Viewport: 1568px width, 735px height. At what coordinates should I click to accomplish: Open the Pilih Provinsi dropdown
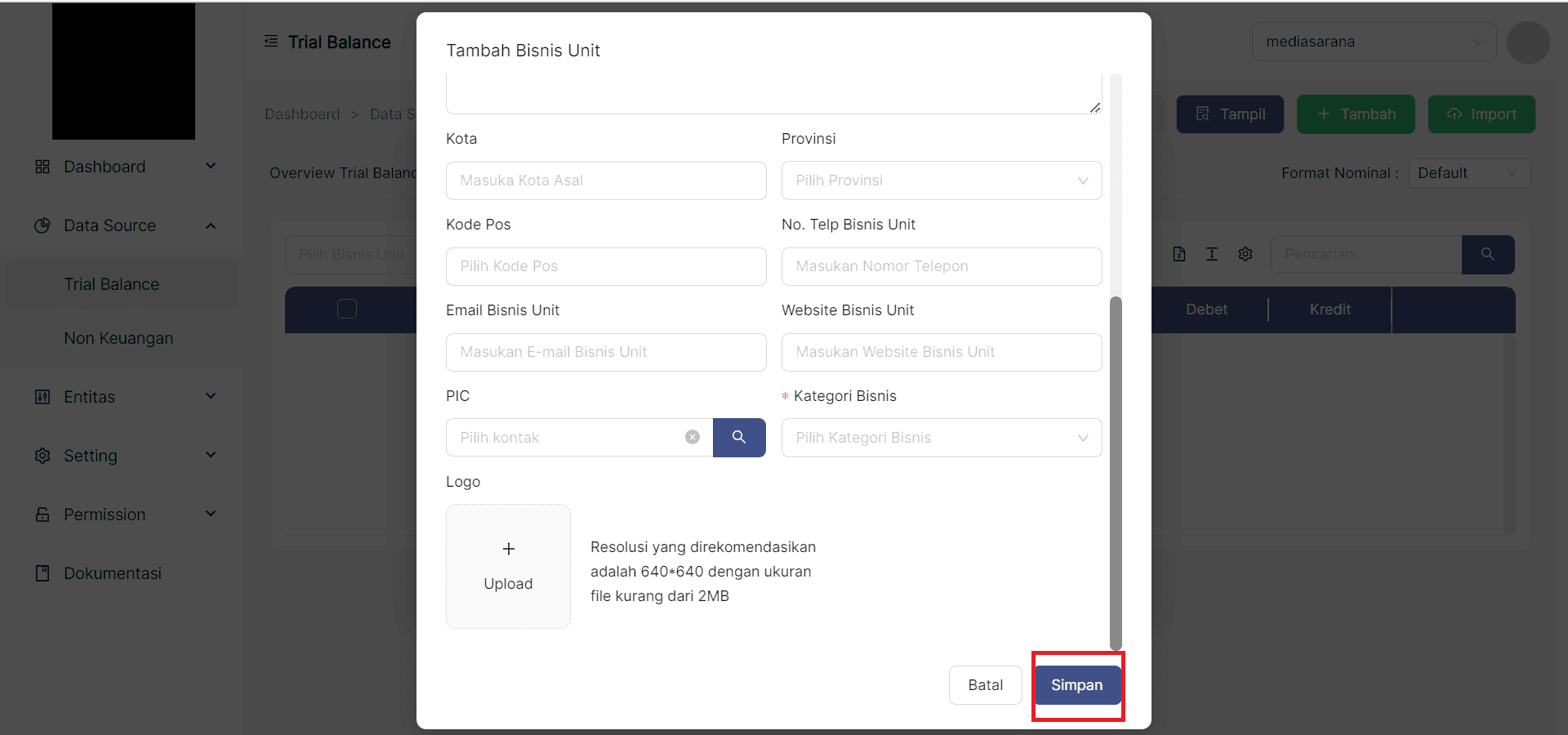click(941, 180)
